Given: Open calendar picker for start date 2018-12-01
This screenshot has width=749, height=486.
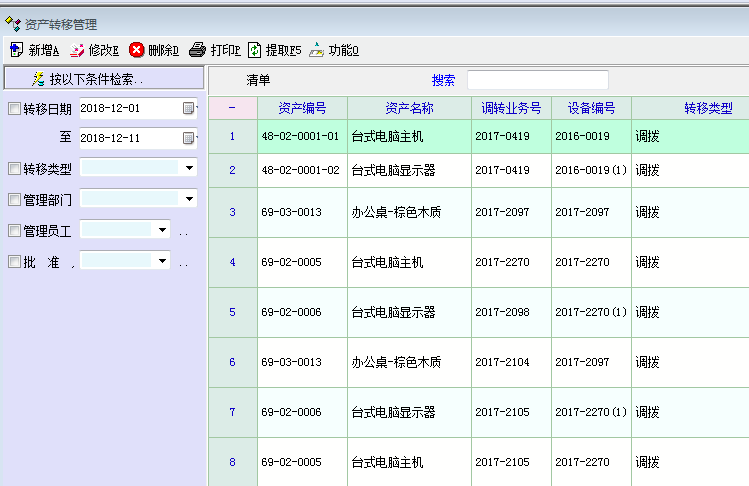Looking at the screenshot, I should pyautogui.click(x=188, y=108).
